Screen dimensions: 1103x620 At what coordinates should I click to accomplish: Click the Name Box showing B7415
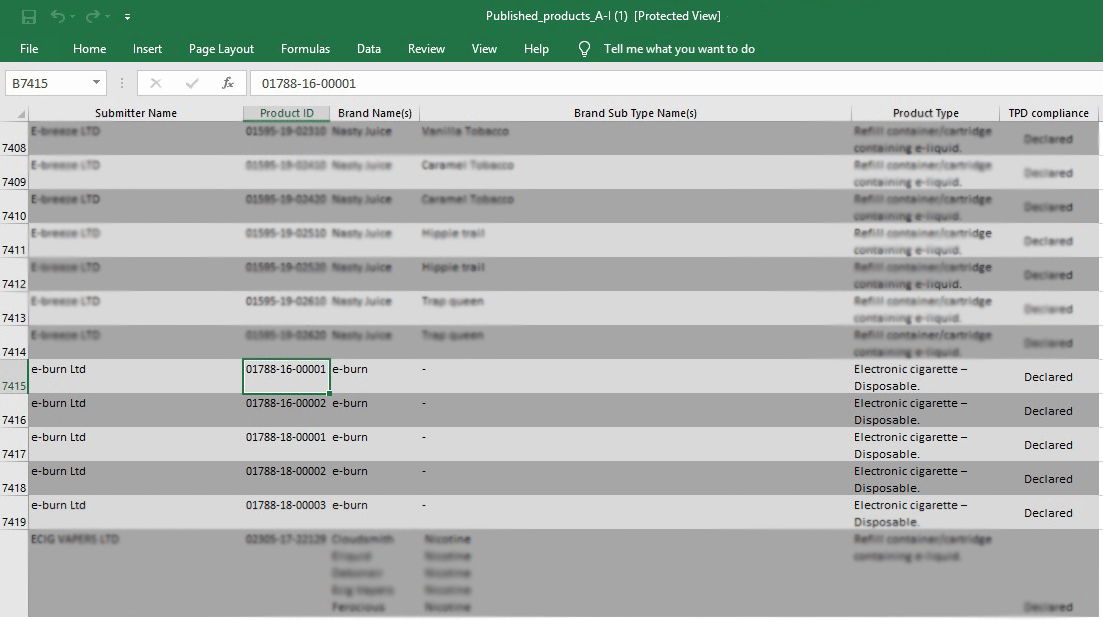47,83
